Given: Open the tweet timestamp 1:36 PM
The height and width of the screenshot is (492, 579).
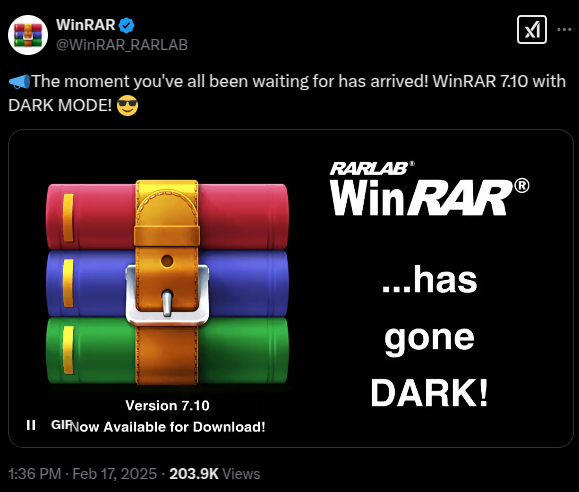Looking at the screenshot, I should pyautogui.click(x=35, y=474).
